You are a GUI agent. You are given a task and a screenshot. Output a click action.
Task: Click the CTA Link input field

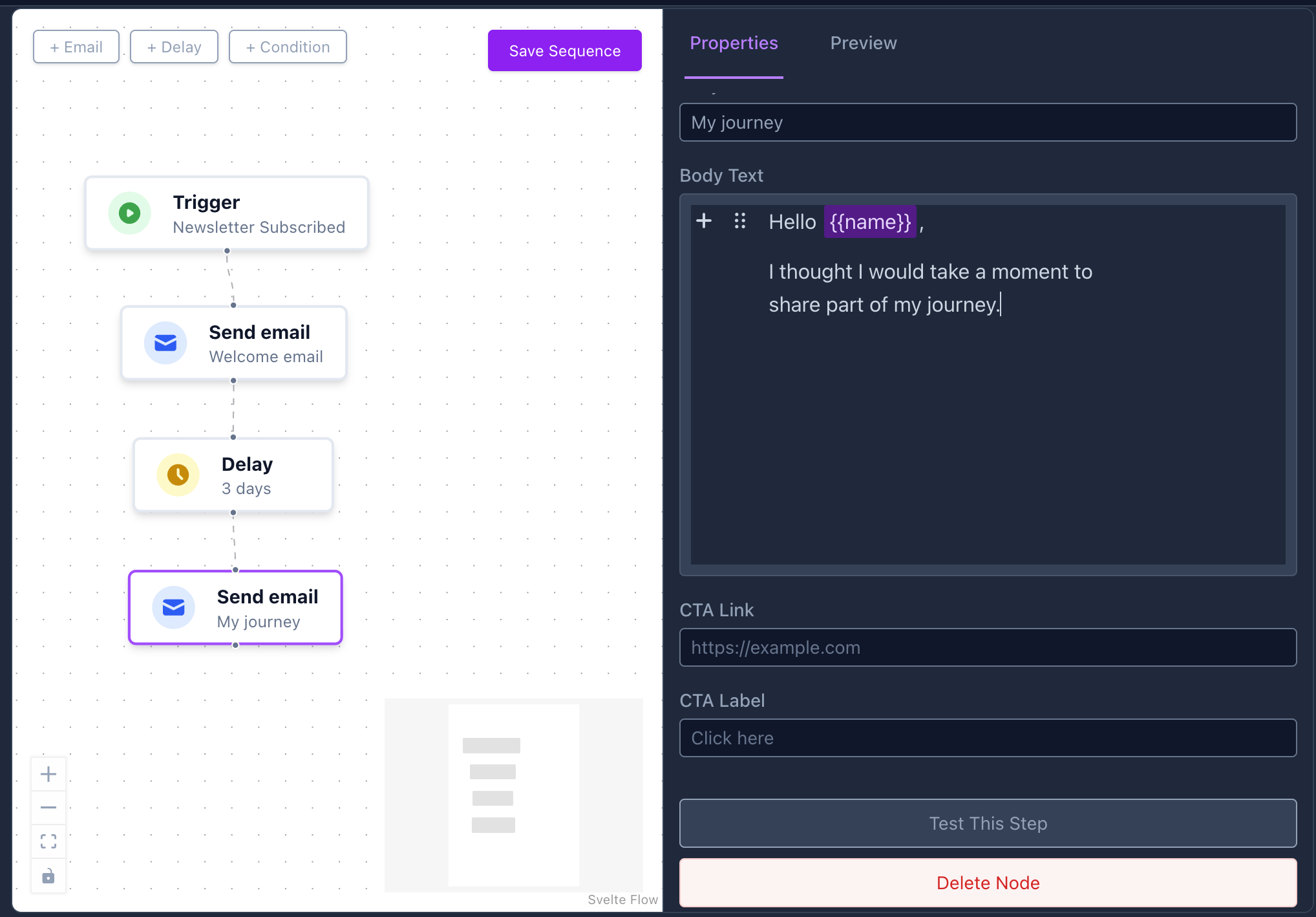point(988,647)
